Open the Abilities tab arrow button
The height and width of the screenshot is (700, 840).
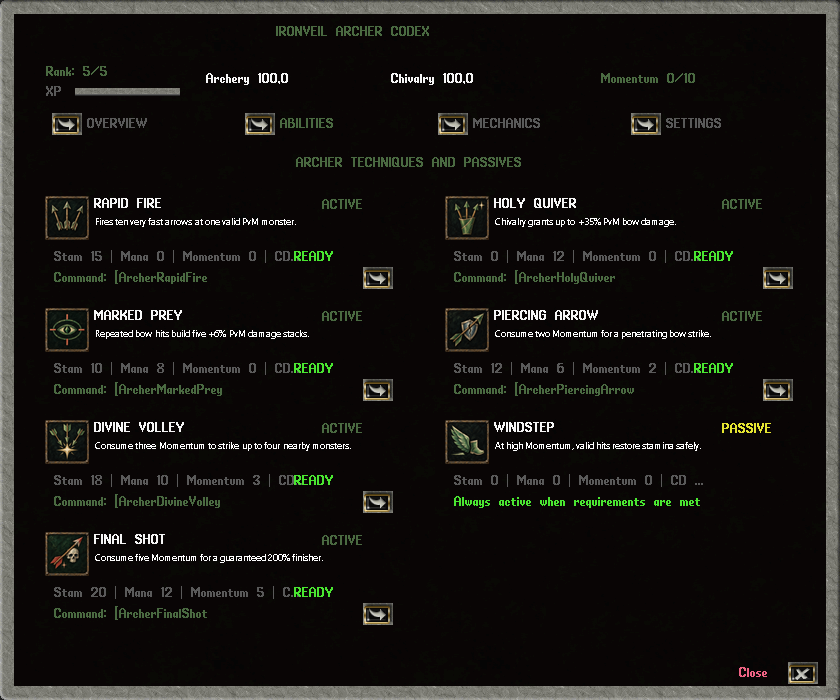(x=260, y=124)
